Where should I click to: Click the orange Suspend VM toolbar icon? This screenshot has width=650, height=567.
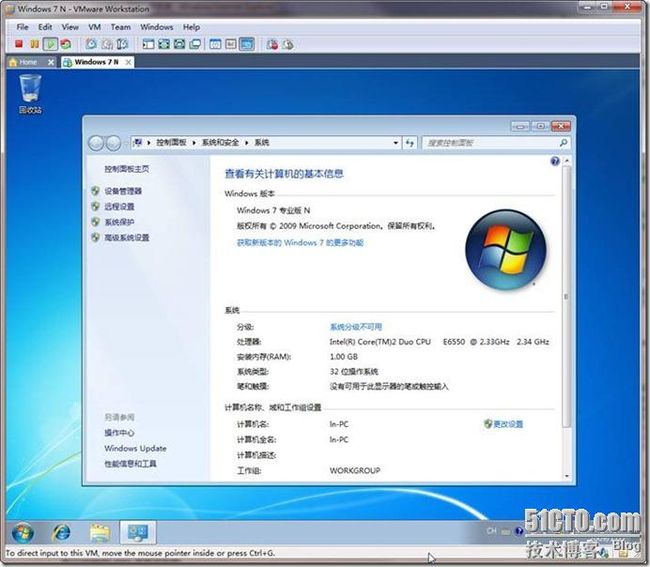coord(34,44)
